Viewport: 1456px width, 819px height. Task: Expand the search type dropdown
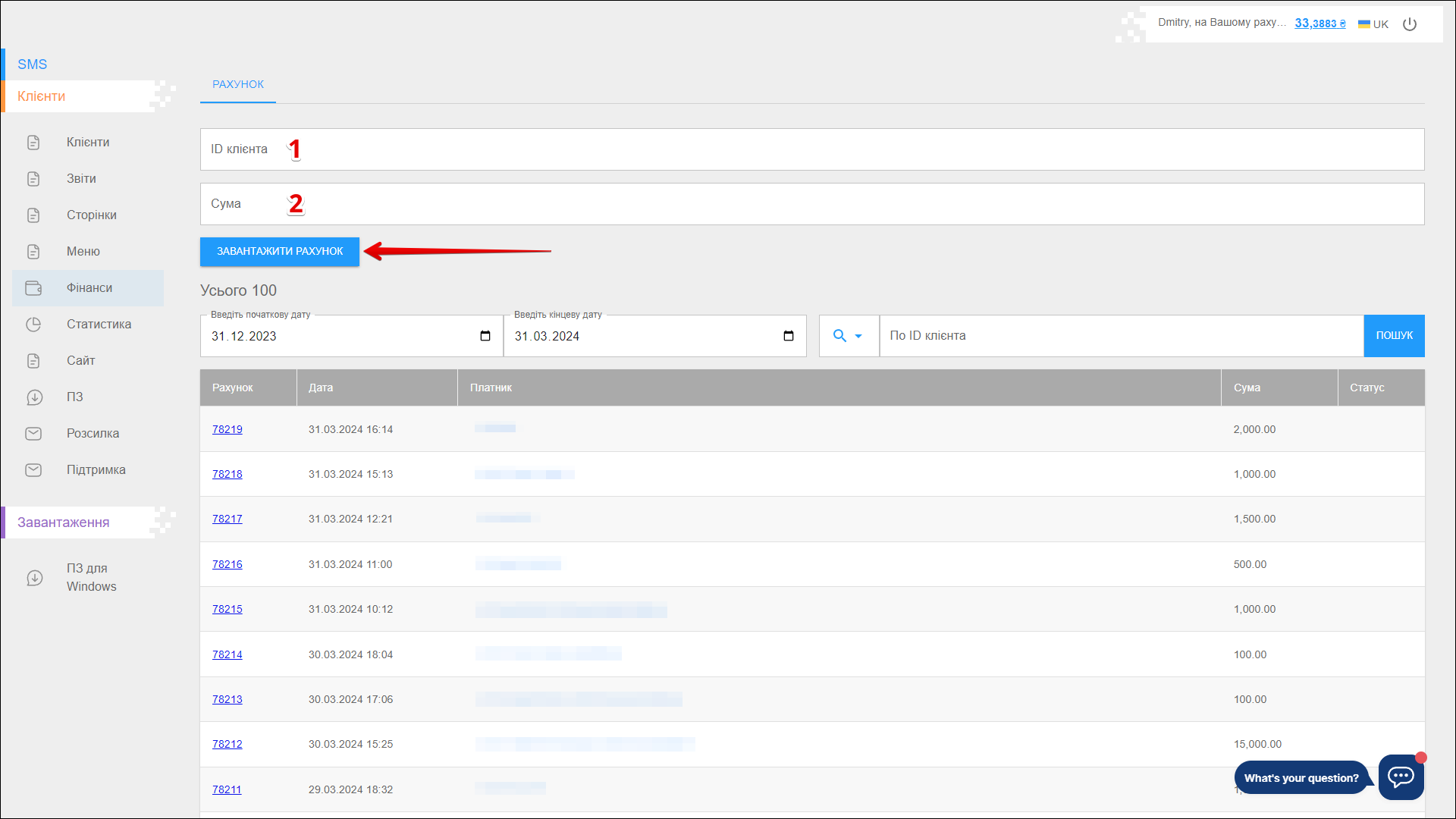(x=848, y=336)
